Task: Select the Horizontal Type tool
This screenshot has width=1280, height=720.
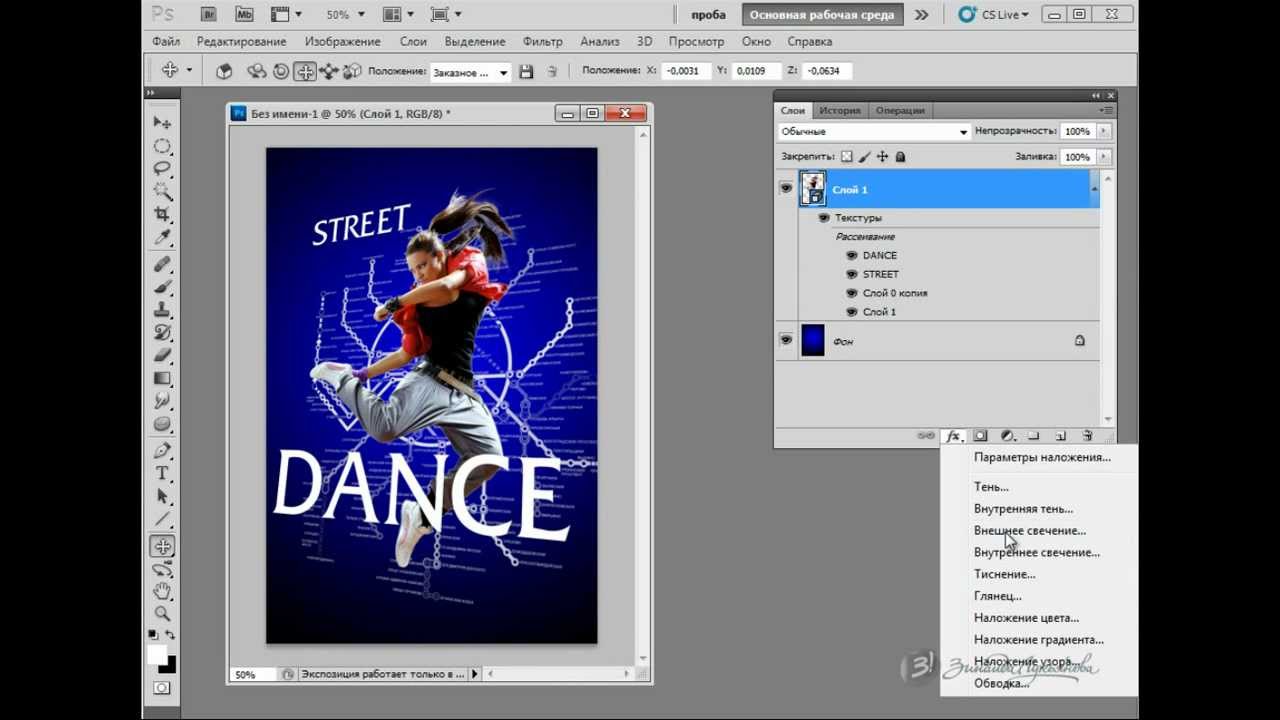Action: click(162, 473)
